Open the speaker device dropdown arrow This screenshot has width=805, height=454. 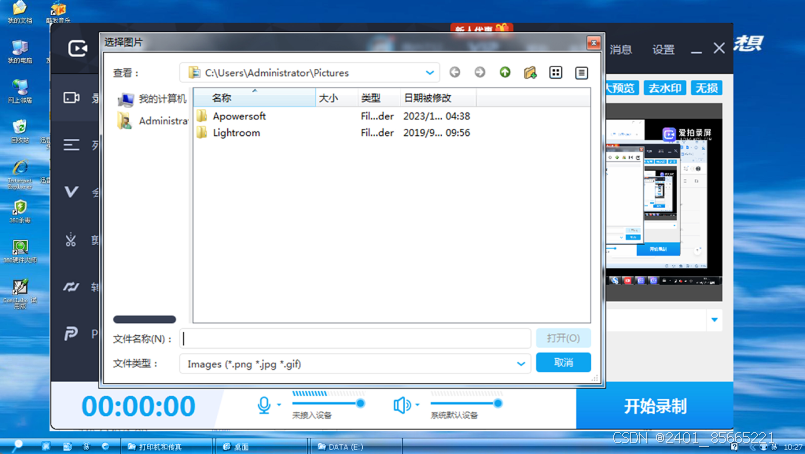pos(417,405)
